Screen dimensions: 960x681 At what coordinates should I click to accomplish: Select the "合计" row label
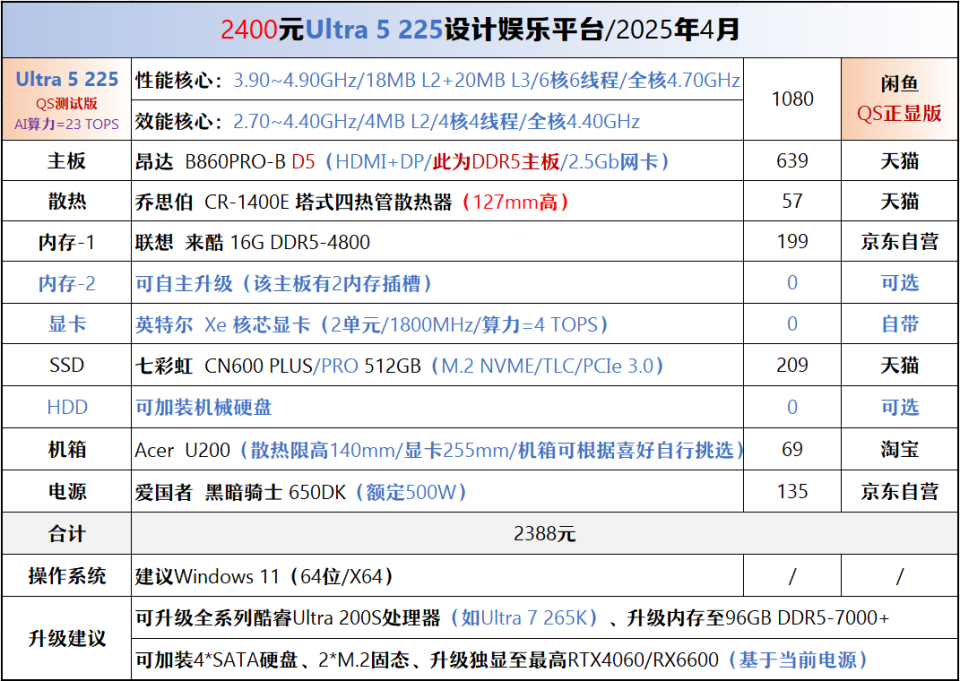(67, 534)
